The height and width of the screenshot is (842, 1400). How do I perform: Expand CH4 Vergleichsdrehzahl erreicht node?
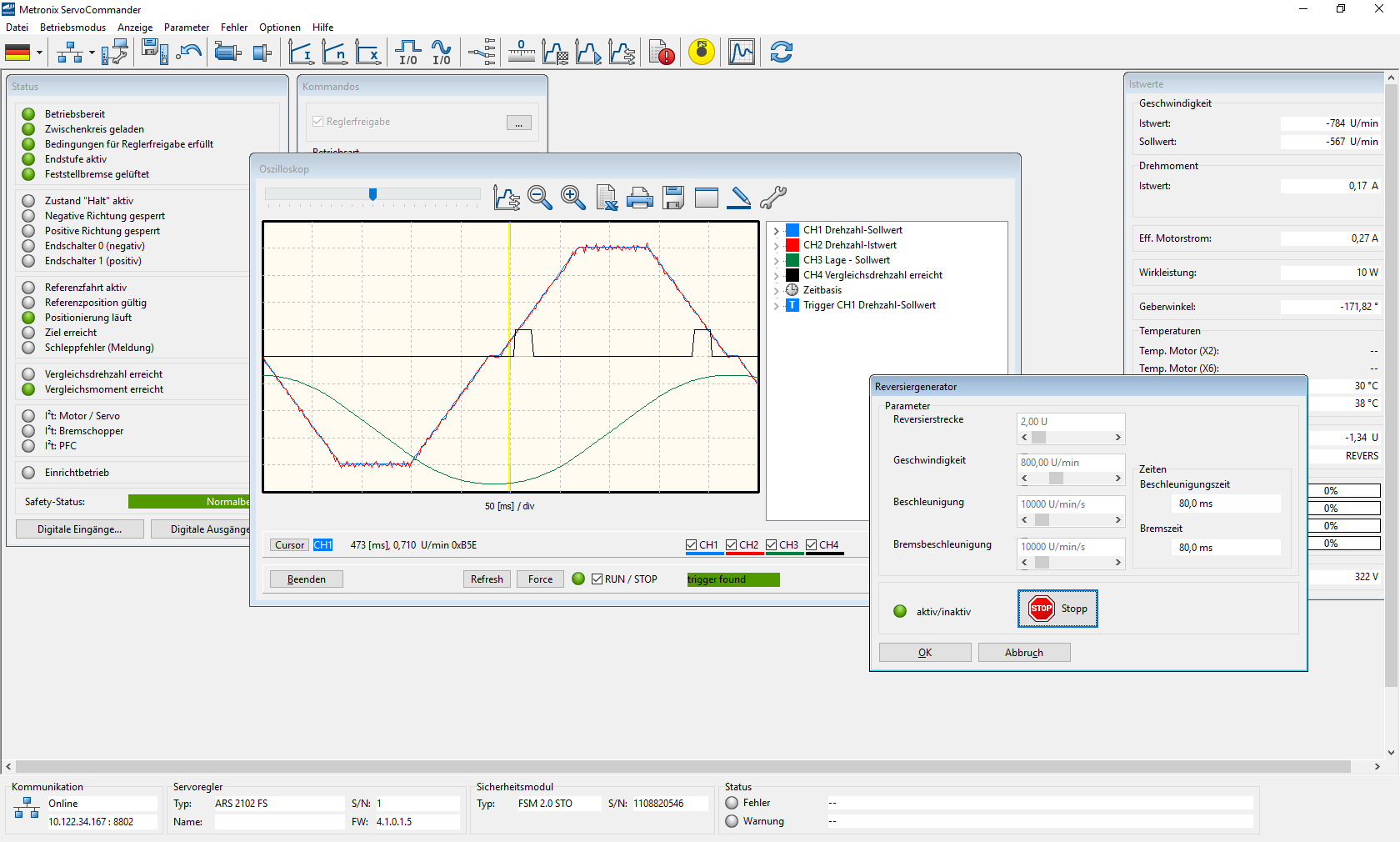pyautogui.click(x=777, y=276)
